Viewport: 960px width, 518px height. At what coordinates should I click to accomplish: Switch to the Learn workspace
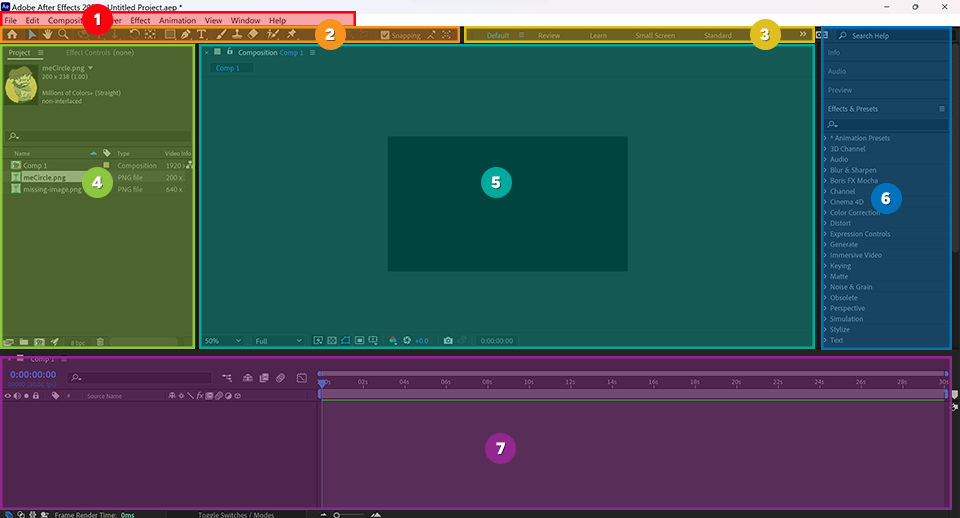click(x=598, y=36)
